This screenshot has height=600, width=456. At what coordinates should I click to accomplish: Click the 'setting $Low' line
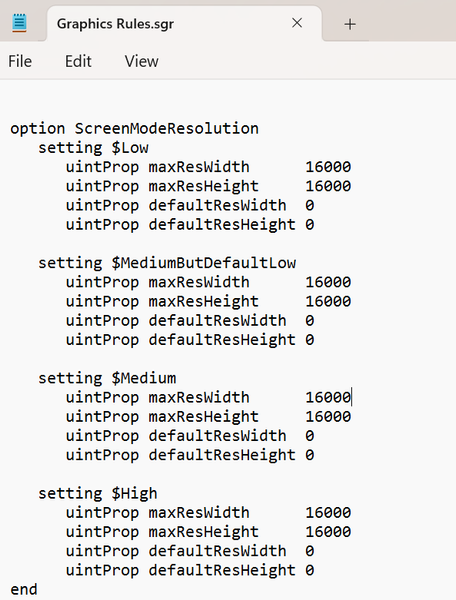coord(93,148)
